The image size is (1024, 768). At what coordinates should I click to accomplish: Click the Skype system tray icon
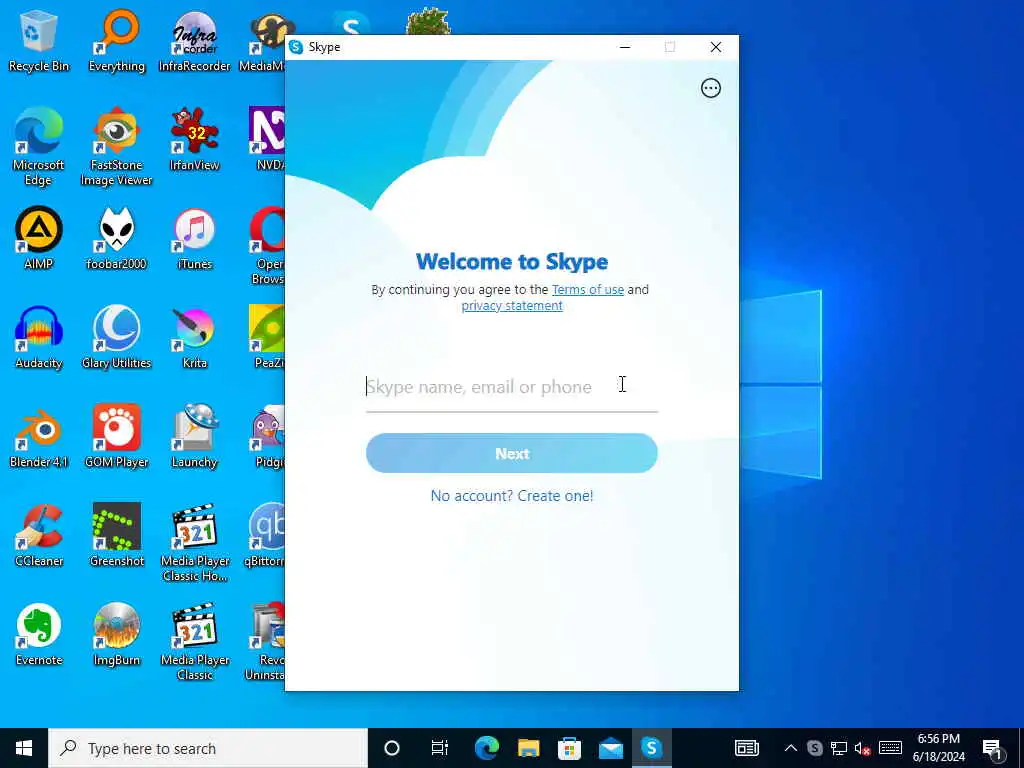click(x=814, y=748)
